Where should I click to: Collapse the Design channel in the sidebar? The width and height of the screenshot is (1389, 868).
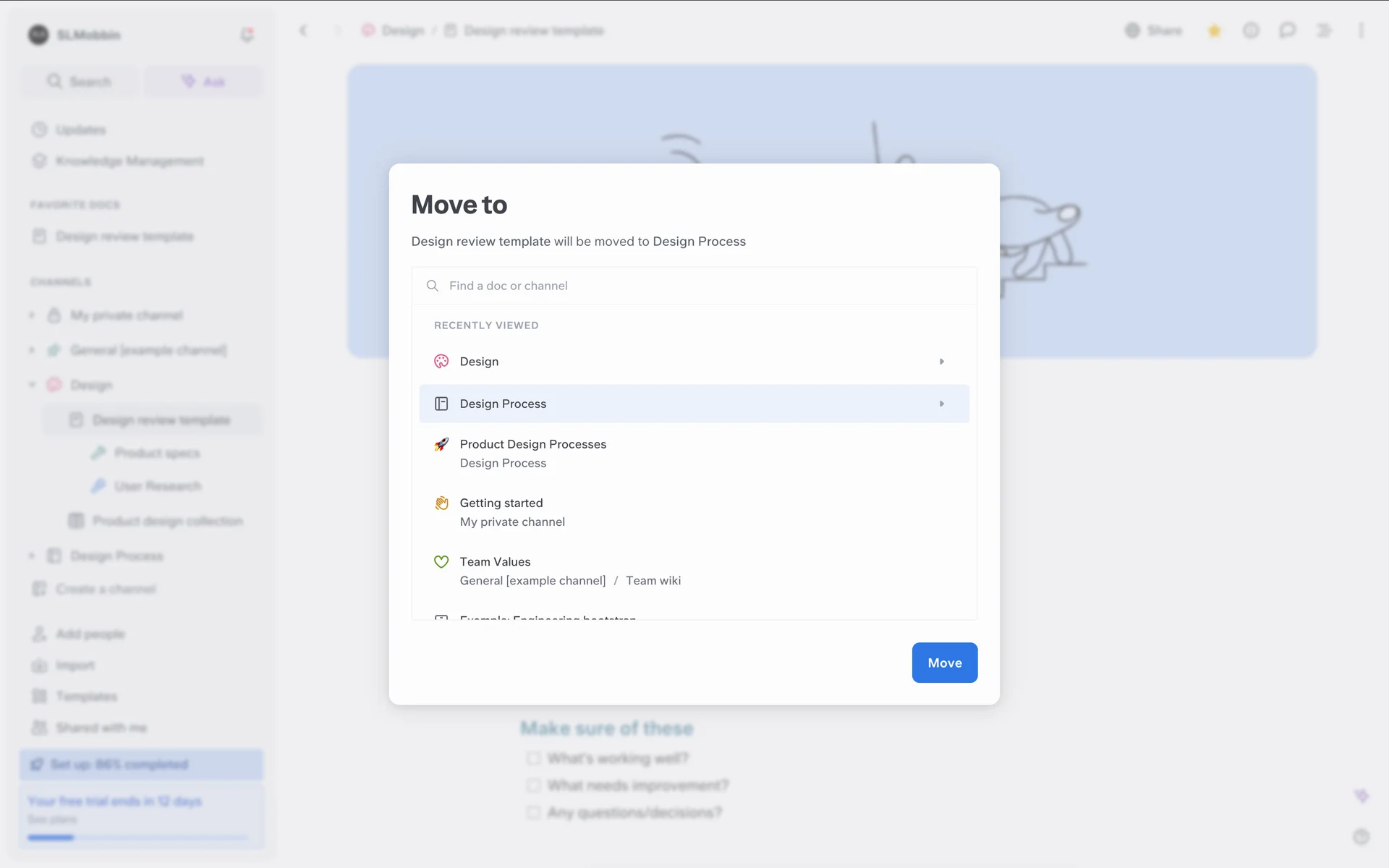click(32, 385)
